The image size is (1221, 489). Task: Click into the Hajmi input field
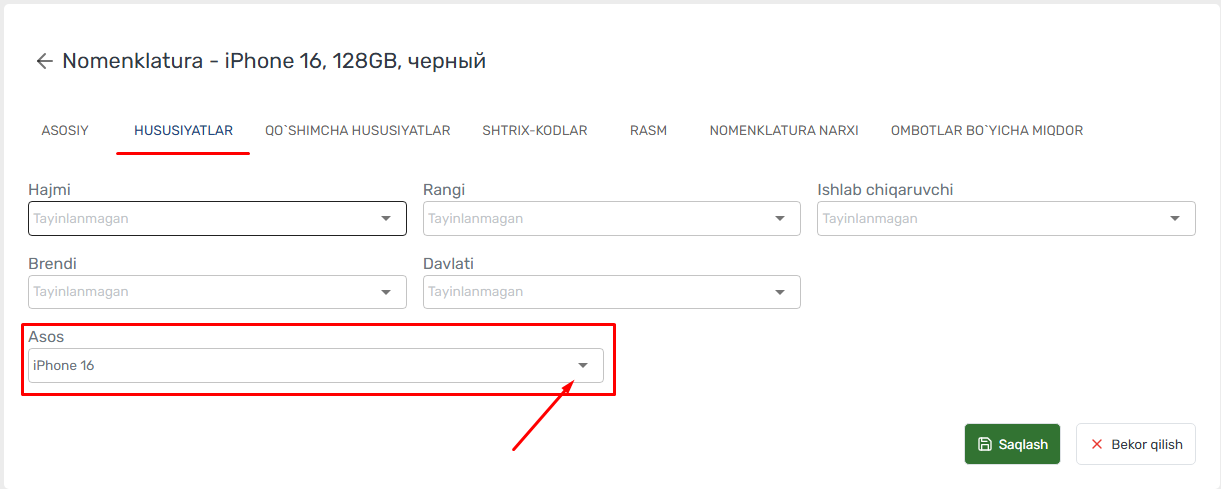coord(217,219)
